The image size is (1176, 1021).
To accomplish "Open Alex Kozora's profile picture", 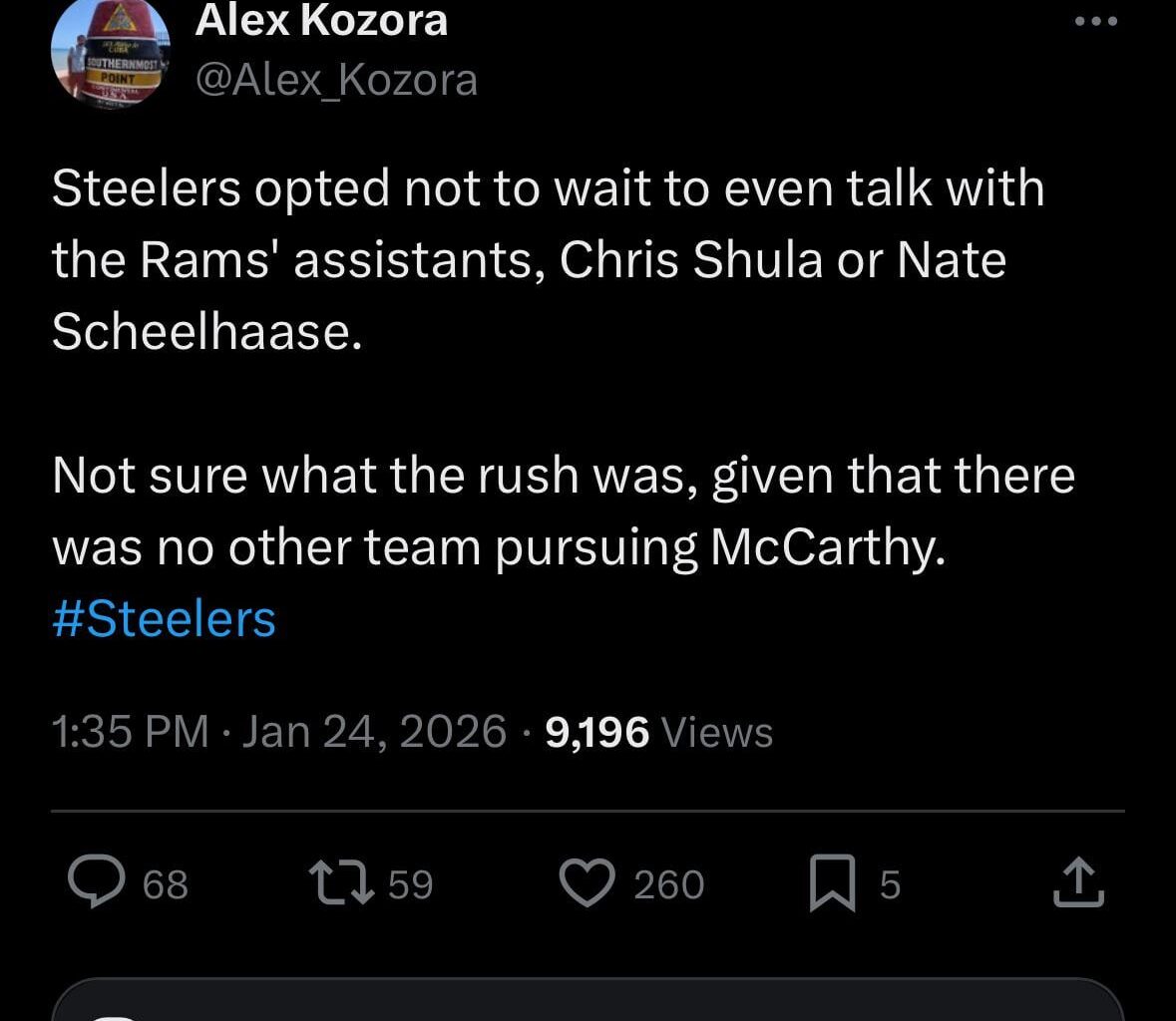I will point(110,51).
